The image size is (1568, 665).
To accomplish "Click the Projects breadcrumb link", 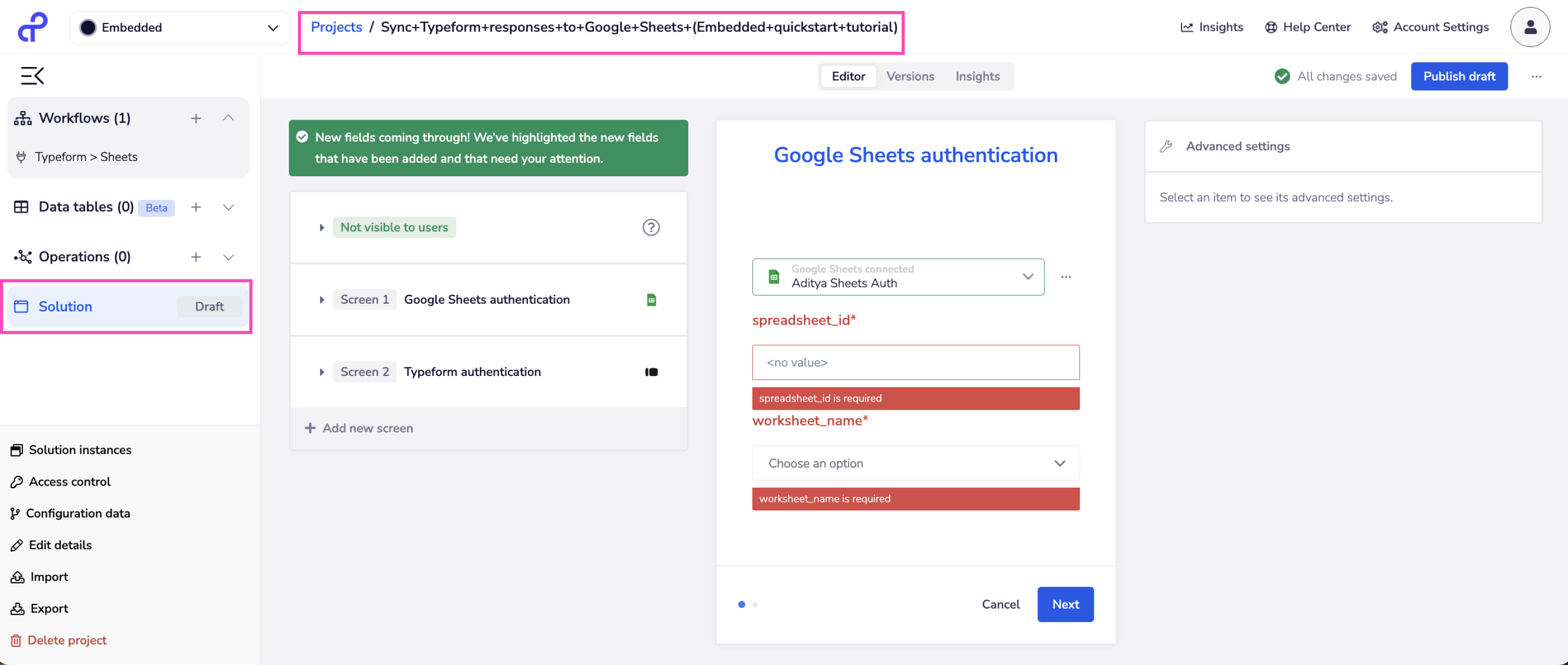I will click(336, 27).
